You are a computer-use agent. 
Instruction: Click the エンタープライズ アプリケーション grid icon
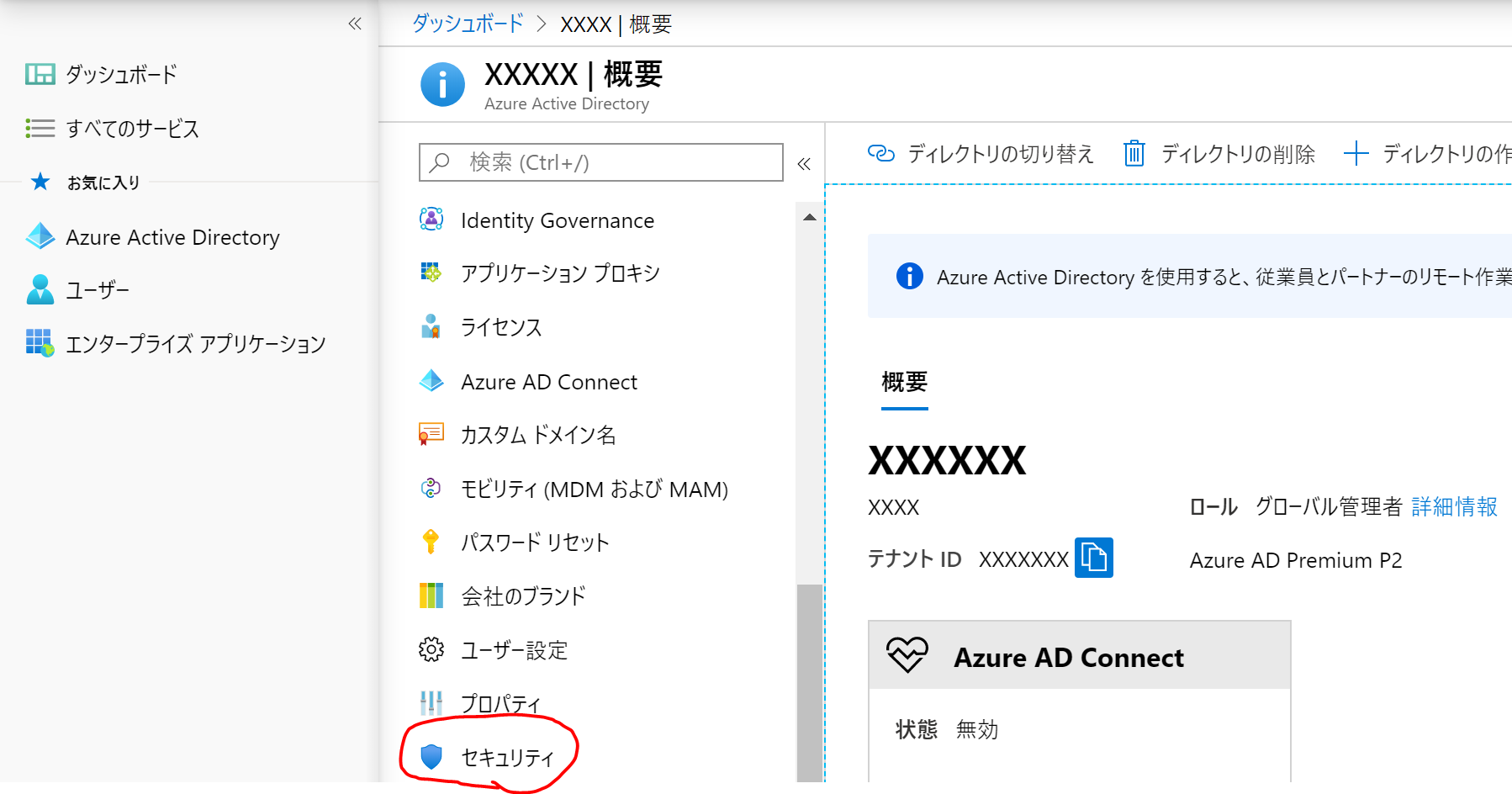point(40,342)
